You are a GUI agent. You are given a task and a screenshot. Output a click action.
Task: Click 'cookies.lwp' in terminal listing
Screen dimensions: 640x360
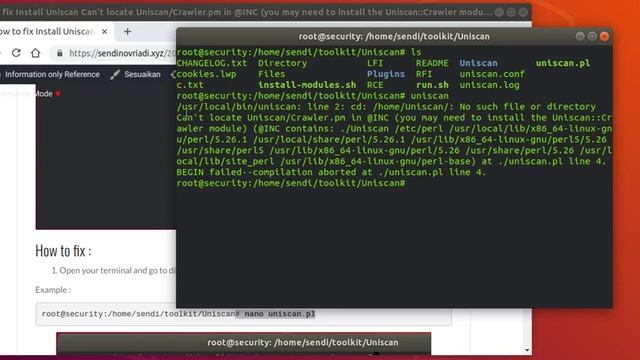pyautogui.click(x=206, y=74)
